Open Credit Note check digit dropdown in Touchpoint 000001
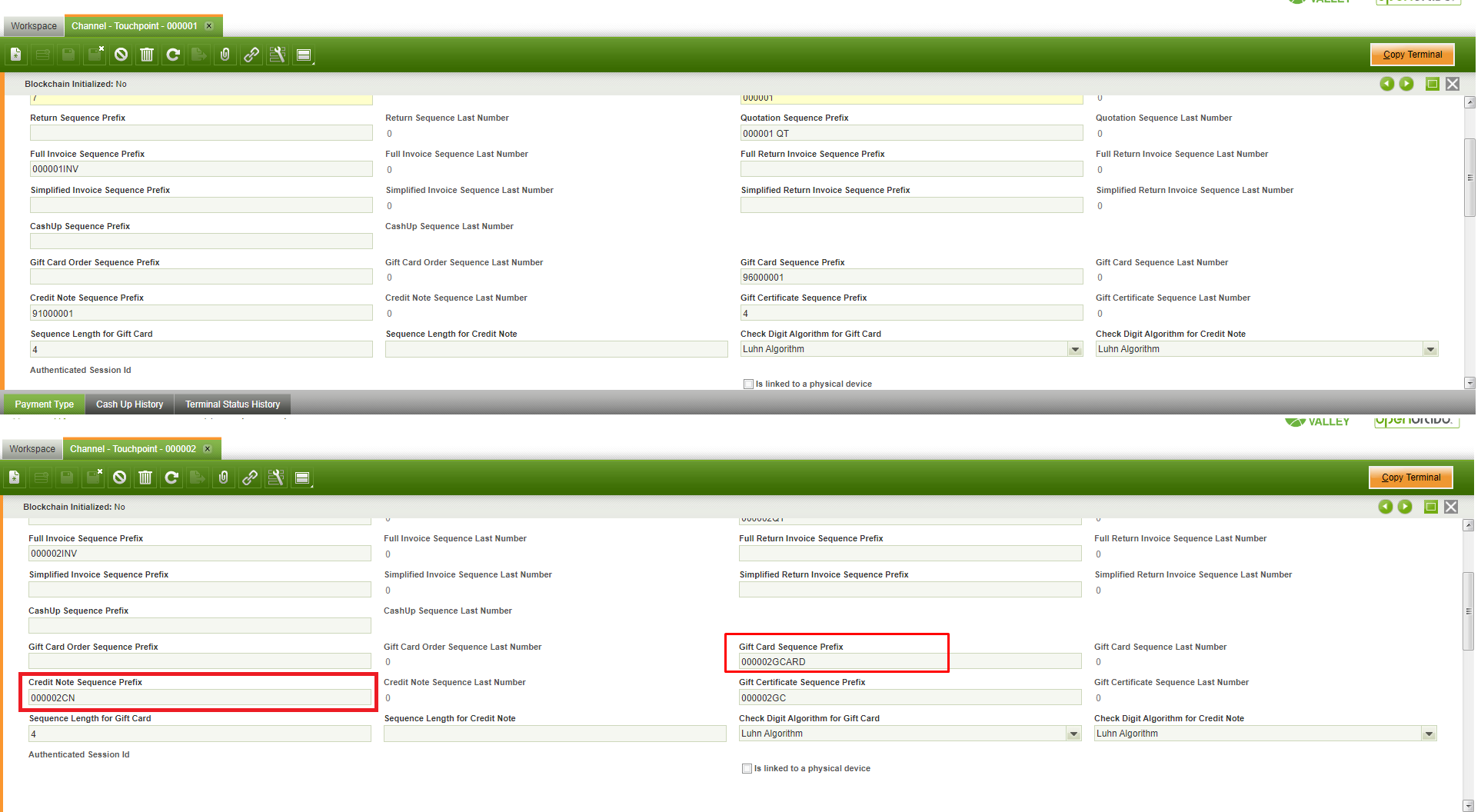This screenshot has width=1481, height=812. [x=1430, y=350]
